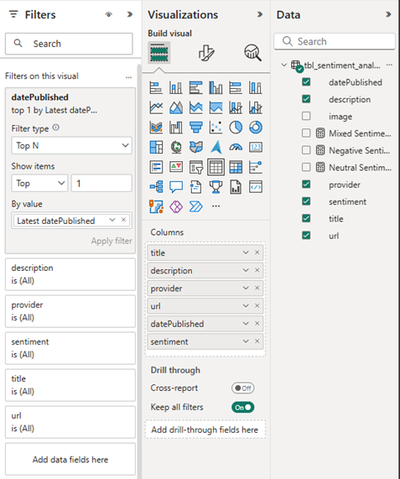The image size is (400, 479).
Task: Check the Mixed Sentiment measure checkbox
Action: tap(306, 133)
